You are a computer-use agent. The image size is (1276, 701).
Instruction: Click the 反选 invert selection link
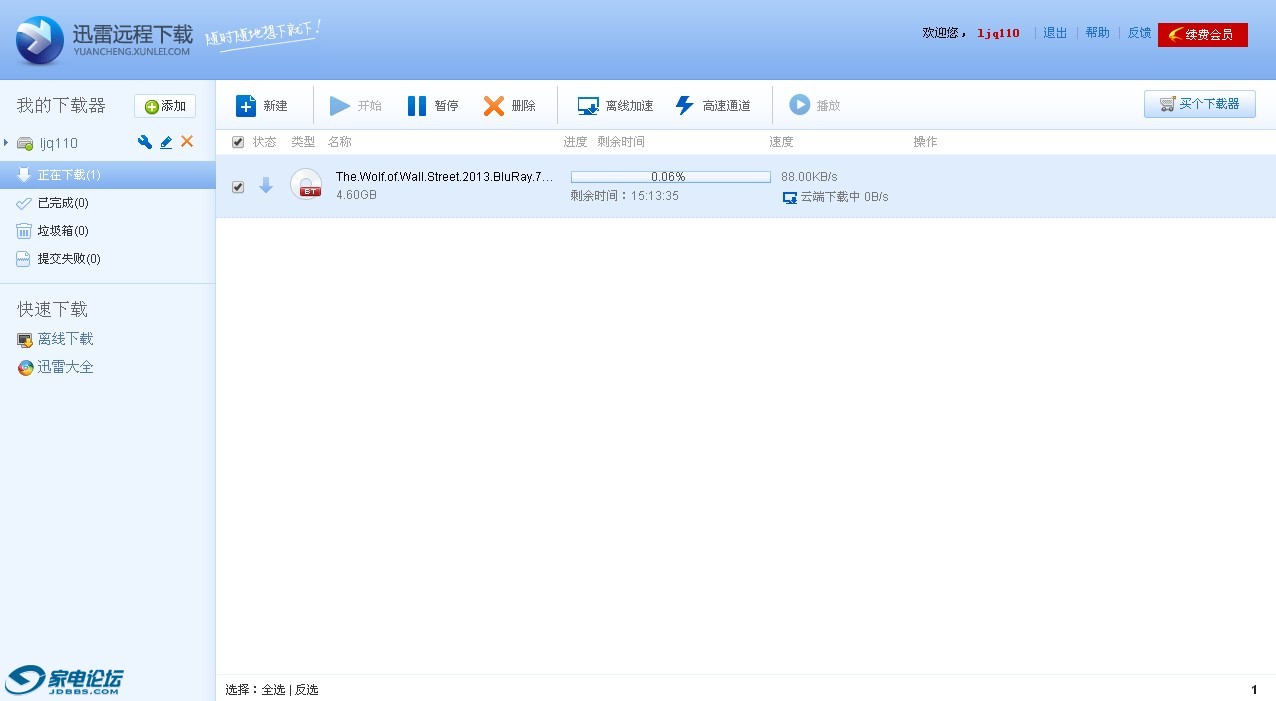[x=306, y=690]
